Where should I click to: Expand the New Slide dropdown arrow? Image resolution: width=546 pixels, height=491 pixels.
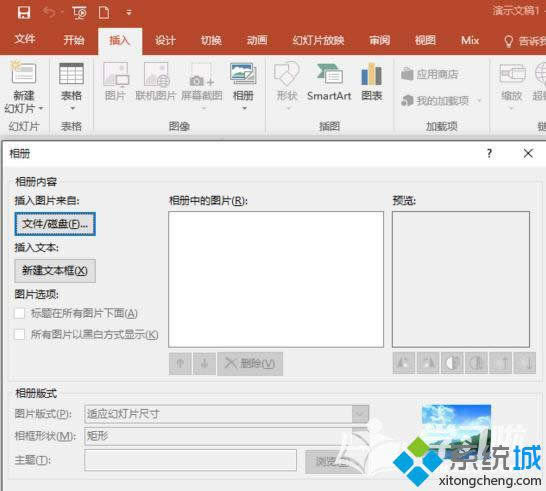(41, 109)
